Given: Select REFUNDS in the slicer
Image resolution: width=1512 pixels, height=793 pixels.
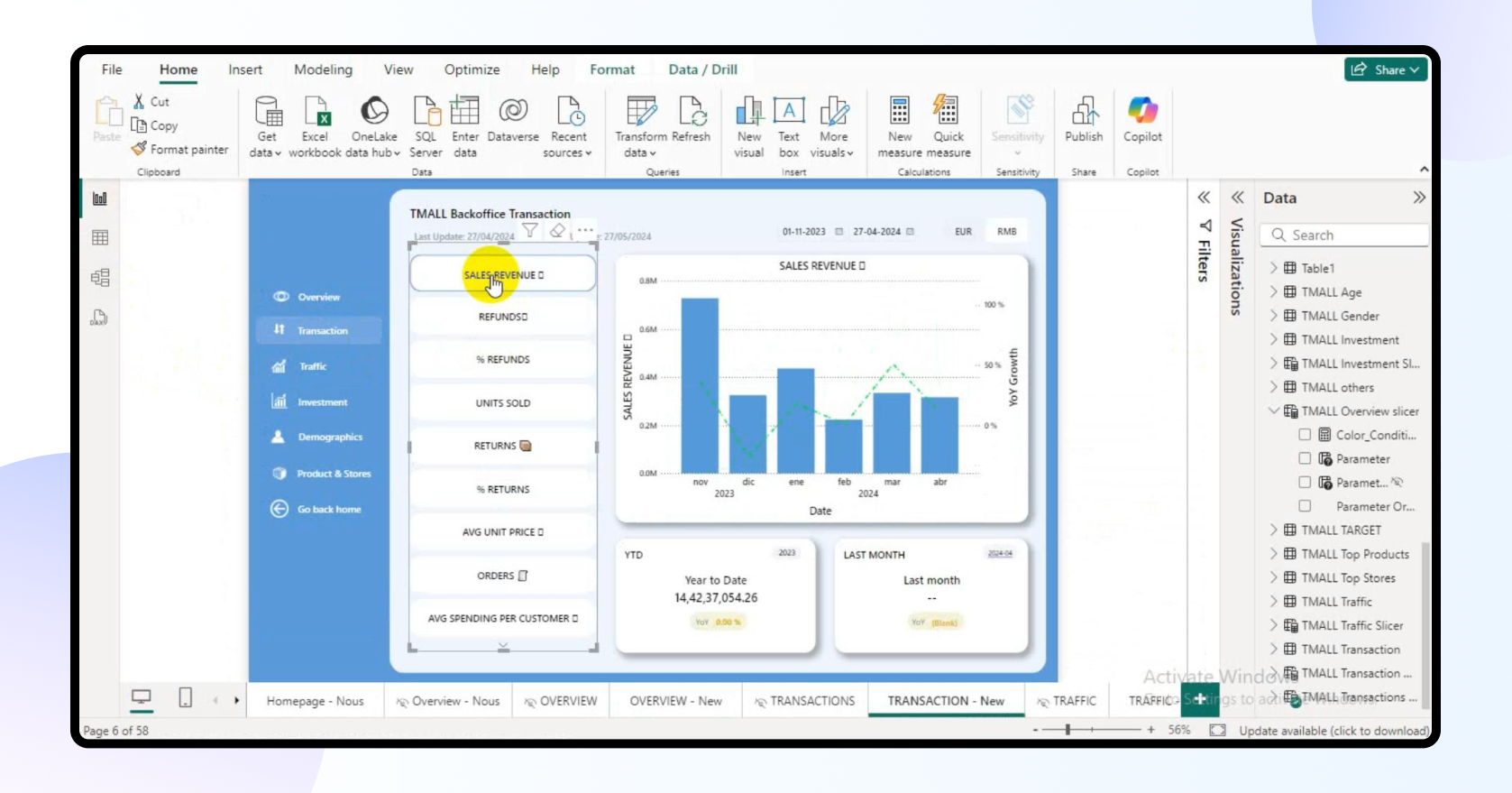Looking at the screenshot, I should pyautogui.click(x=503, y=317).
